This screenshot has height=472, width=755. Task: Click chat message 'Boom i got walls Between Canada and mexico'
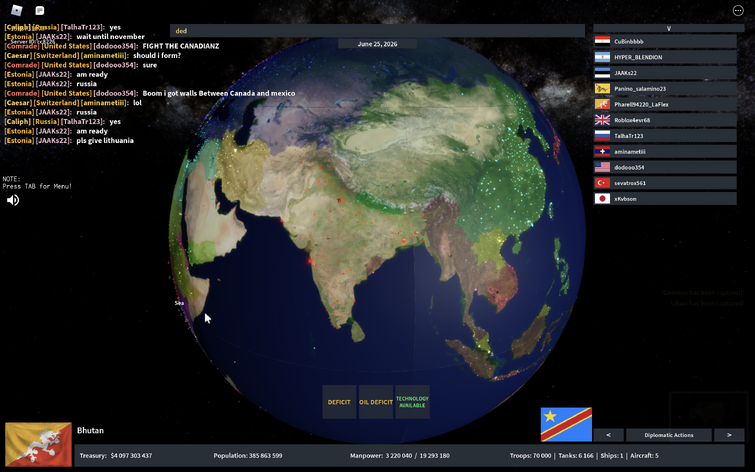click(219, 93)
